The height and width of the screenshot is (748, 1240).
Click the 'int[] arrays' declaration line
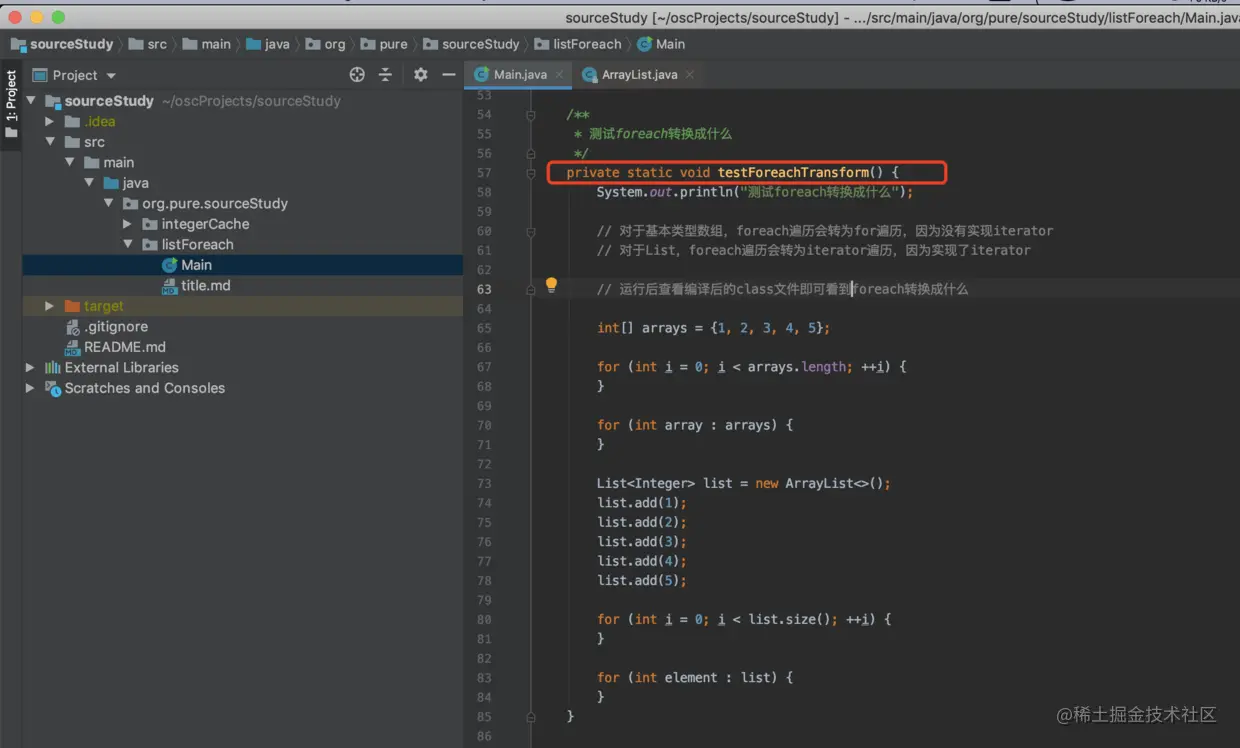(x=713, y=328)
